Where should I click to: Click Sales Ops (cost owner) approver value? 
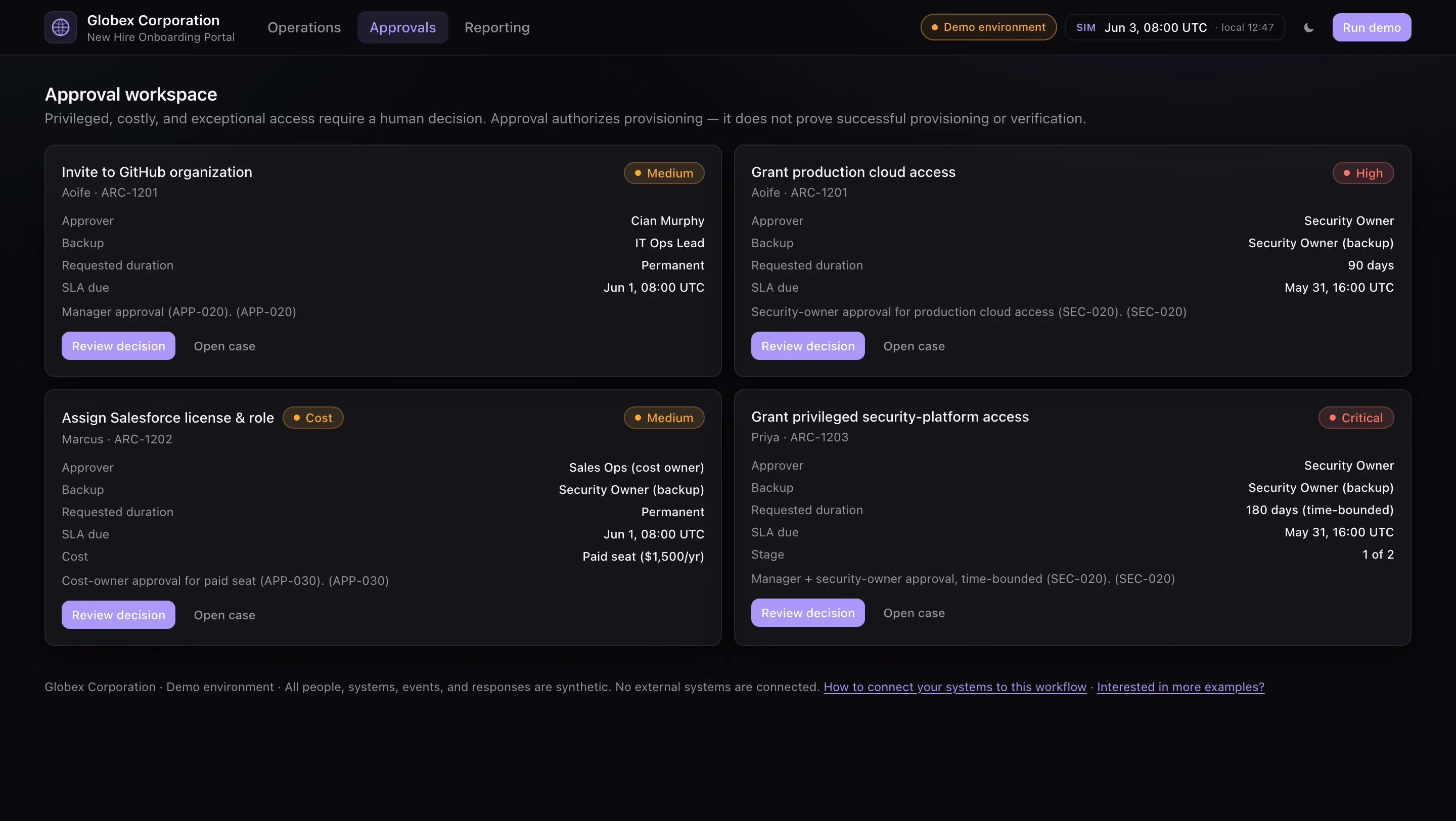tap(636, 467)
